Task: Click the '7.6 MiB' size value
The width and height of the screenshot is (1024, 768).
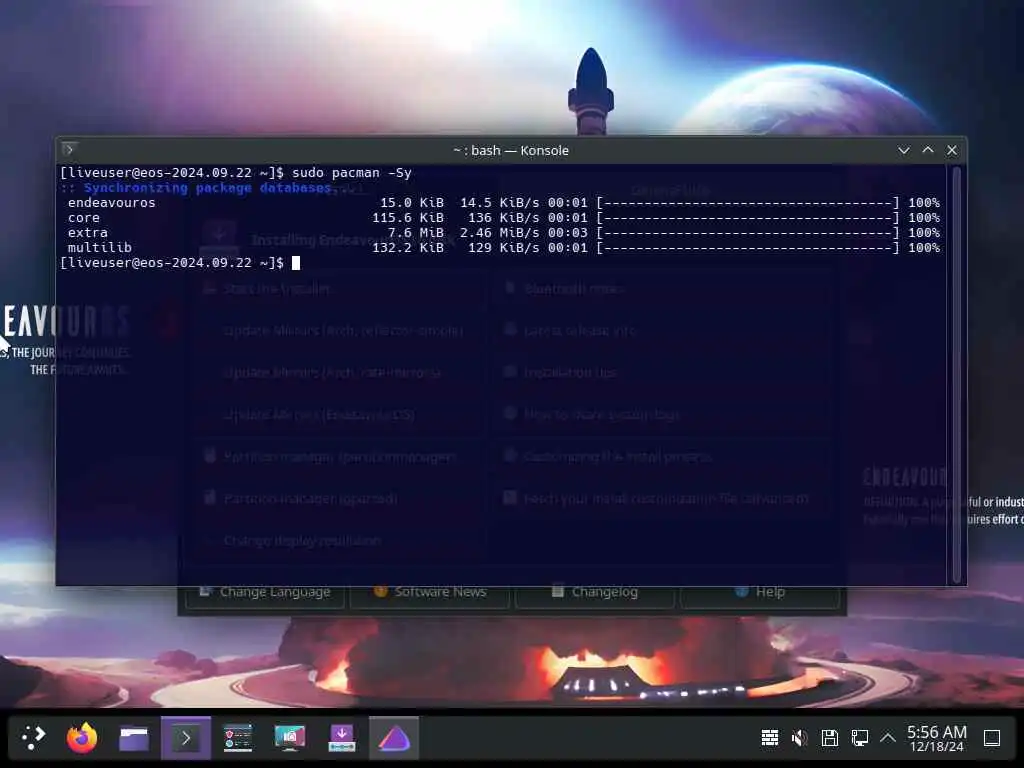Action: [x=415, y=233]
